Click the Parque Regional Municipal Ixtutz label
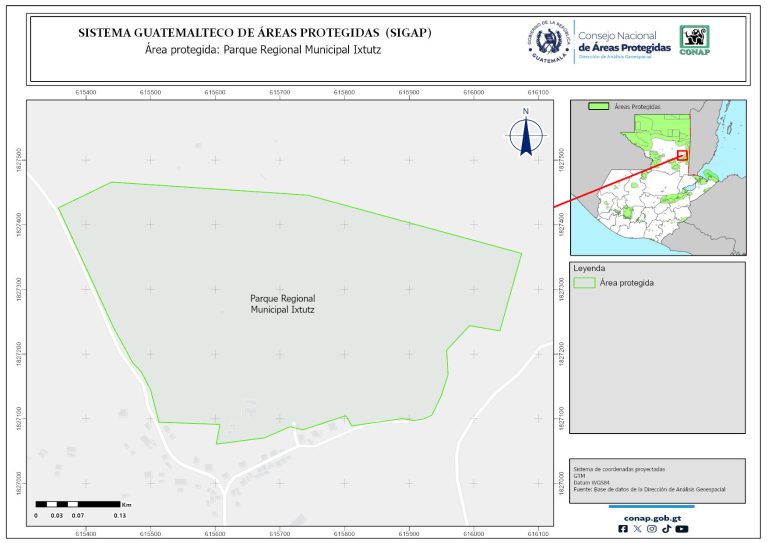This screenshot has height=543, width=768. click(x=282, y=304)
